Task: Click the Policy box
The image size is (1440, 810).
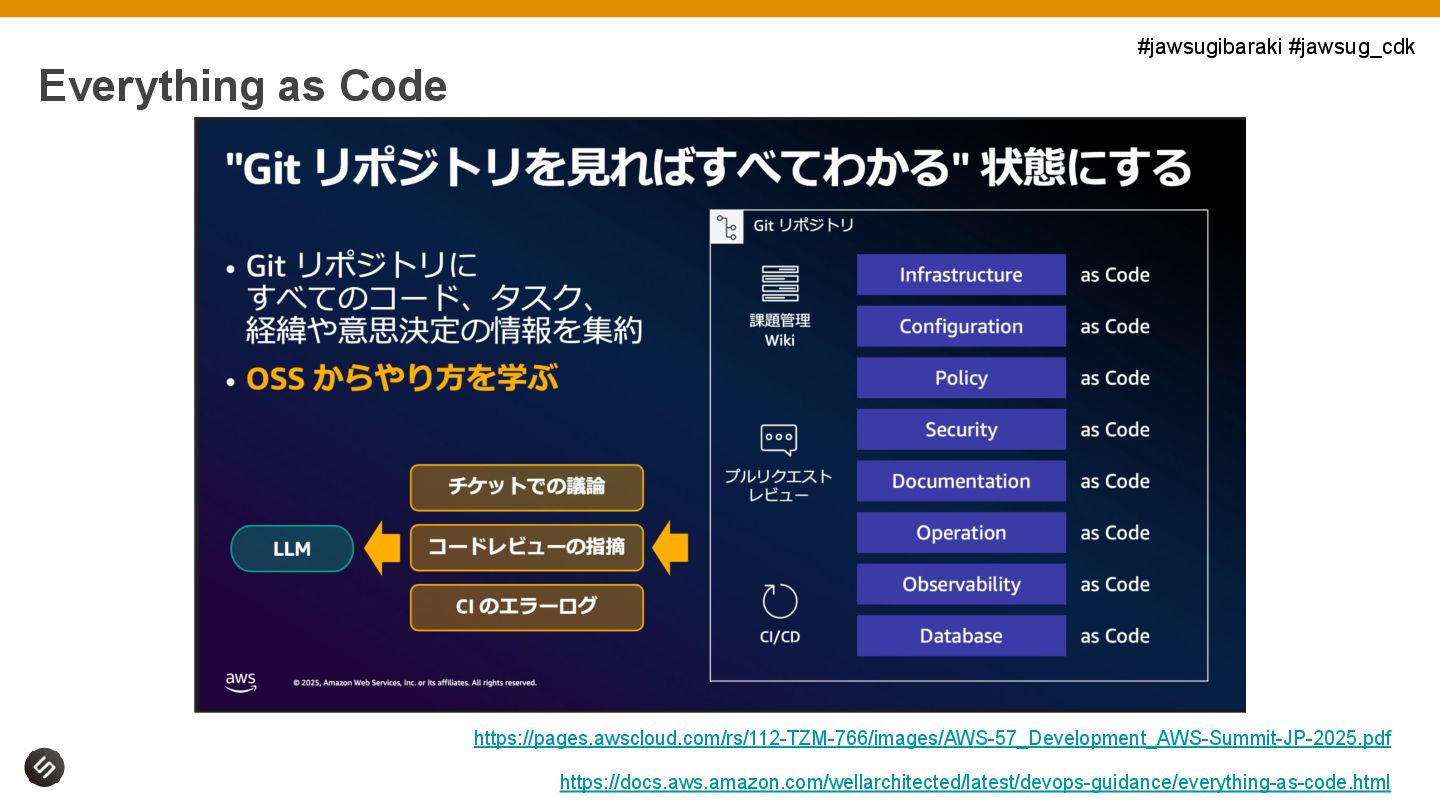Action: click(x=961, y=378)
